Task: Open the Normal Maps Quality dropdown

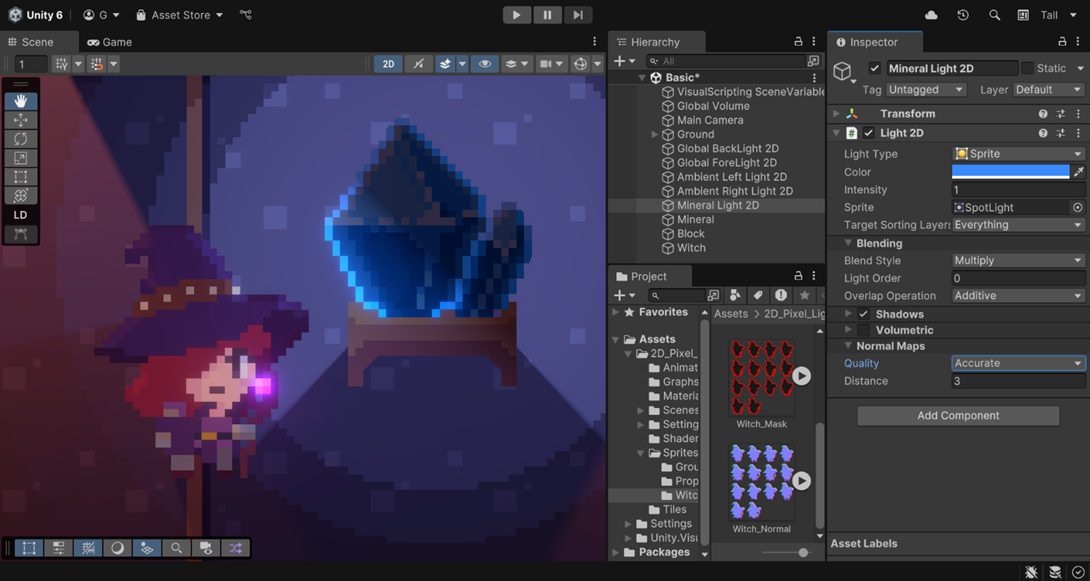Action: (x=1018, y=363)
